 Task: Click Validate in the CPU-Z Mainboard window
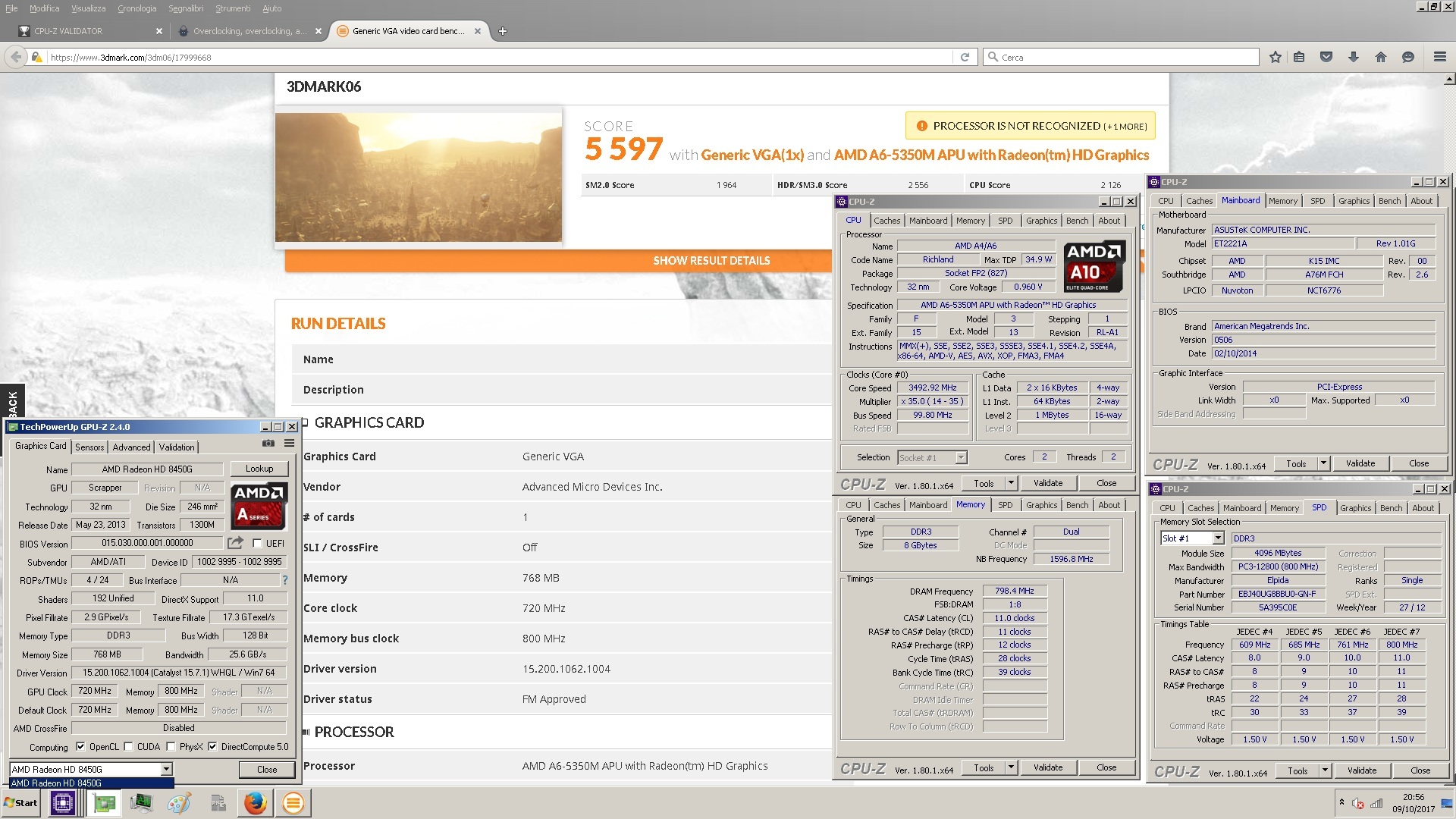click(x=1360, y=463)
